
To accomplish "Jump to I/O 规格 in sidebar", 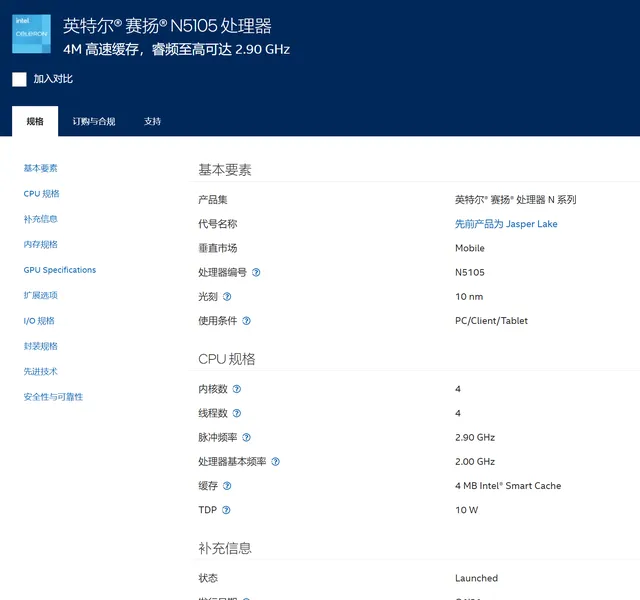I will click(39, 321).
